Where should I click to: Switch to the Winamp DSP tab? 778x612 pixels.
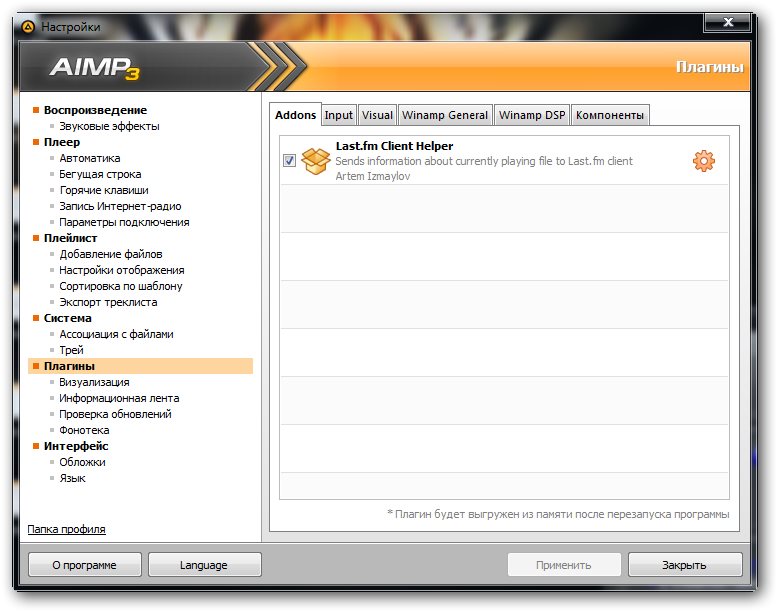pyautogui.click(x=532, y=115)
